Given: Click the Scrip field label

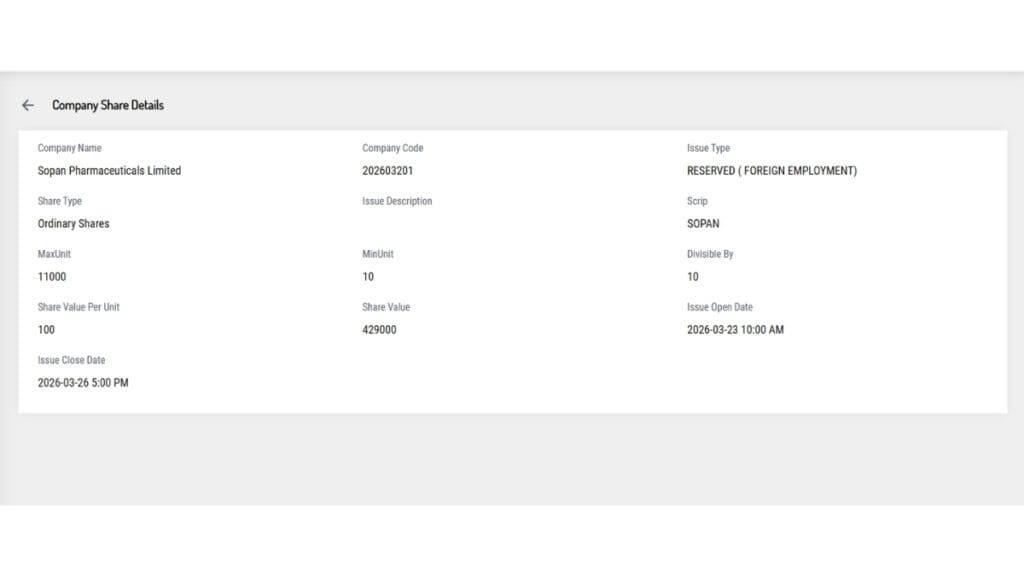Looking at the screenshot, I should point(697,201).
